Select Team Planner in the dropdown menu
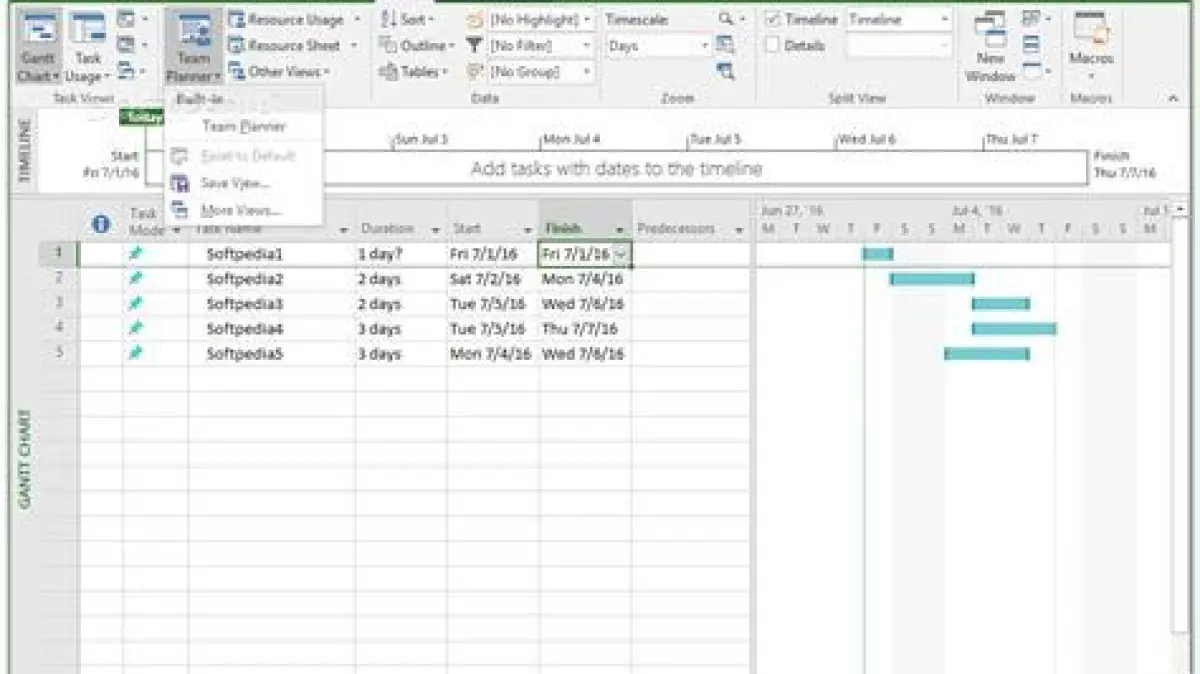 click(x=243, y=127)
